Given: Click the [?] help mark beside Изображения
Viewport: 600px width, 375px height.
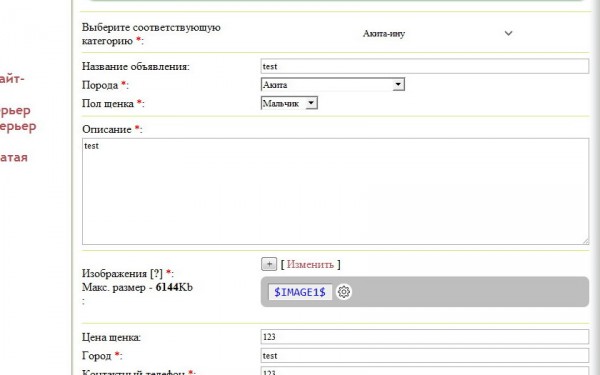Looking at the screenshot, I should [157, 274].
